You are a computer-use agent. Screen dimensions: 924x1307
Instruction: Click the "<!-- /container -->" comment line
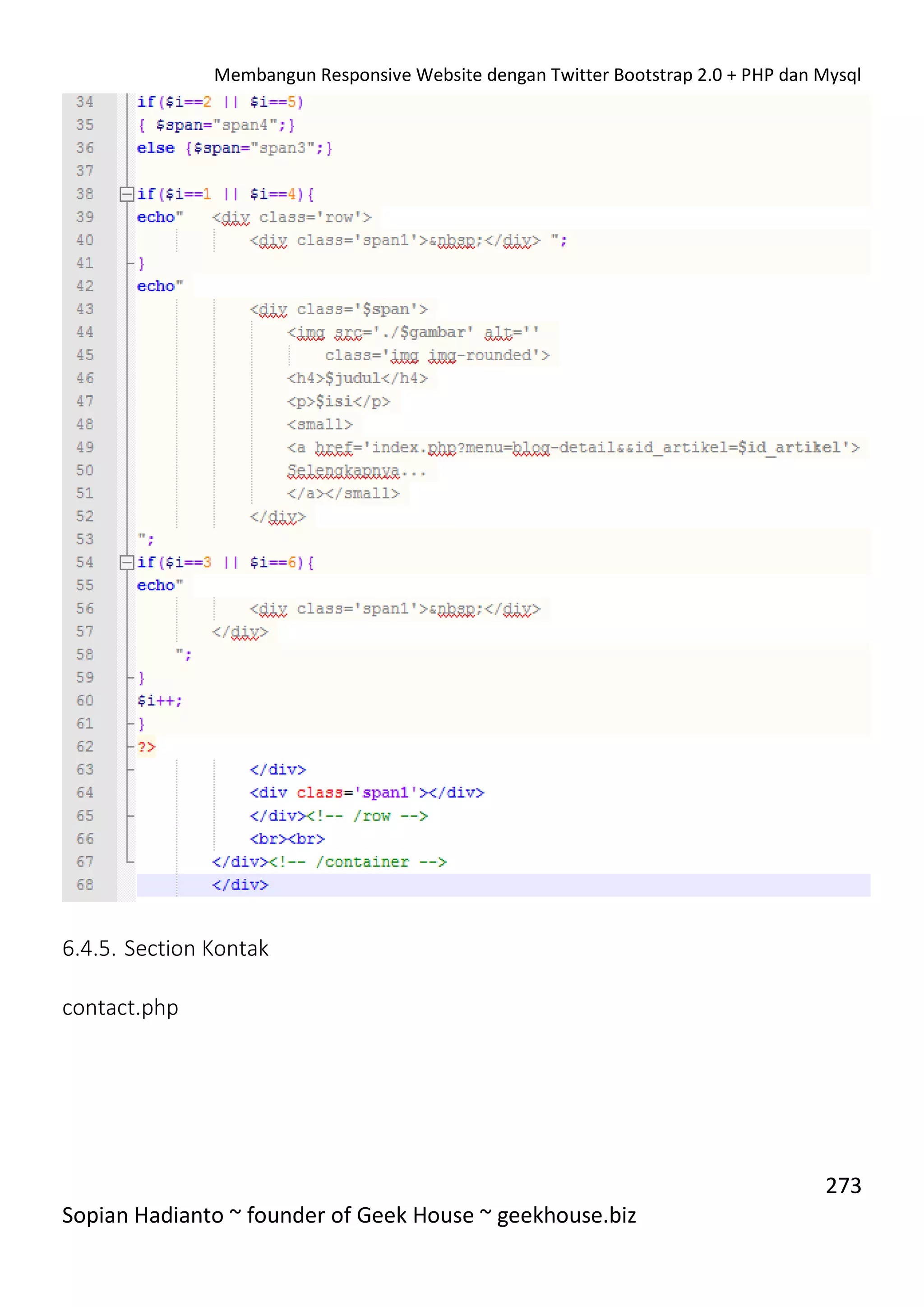358,862
